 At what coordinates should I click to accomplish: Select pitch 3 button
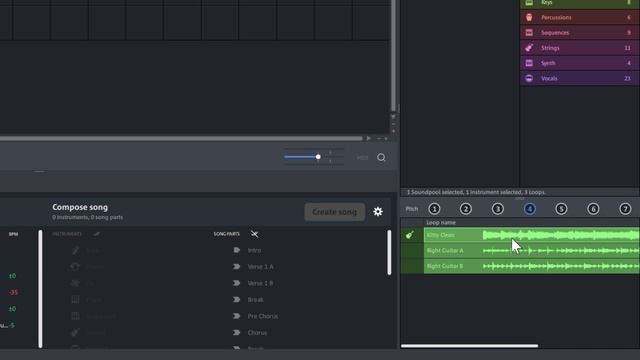click(498, 209)
